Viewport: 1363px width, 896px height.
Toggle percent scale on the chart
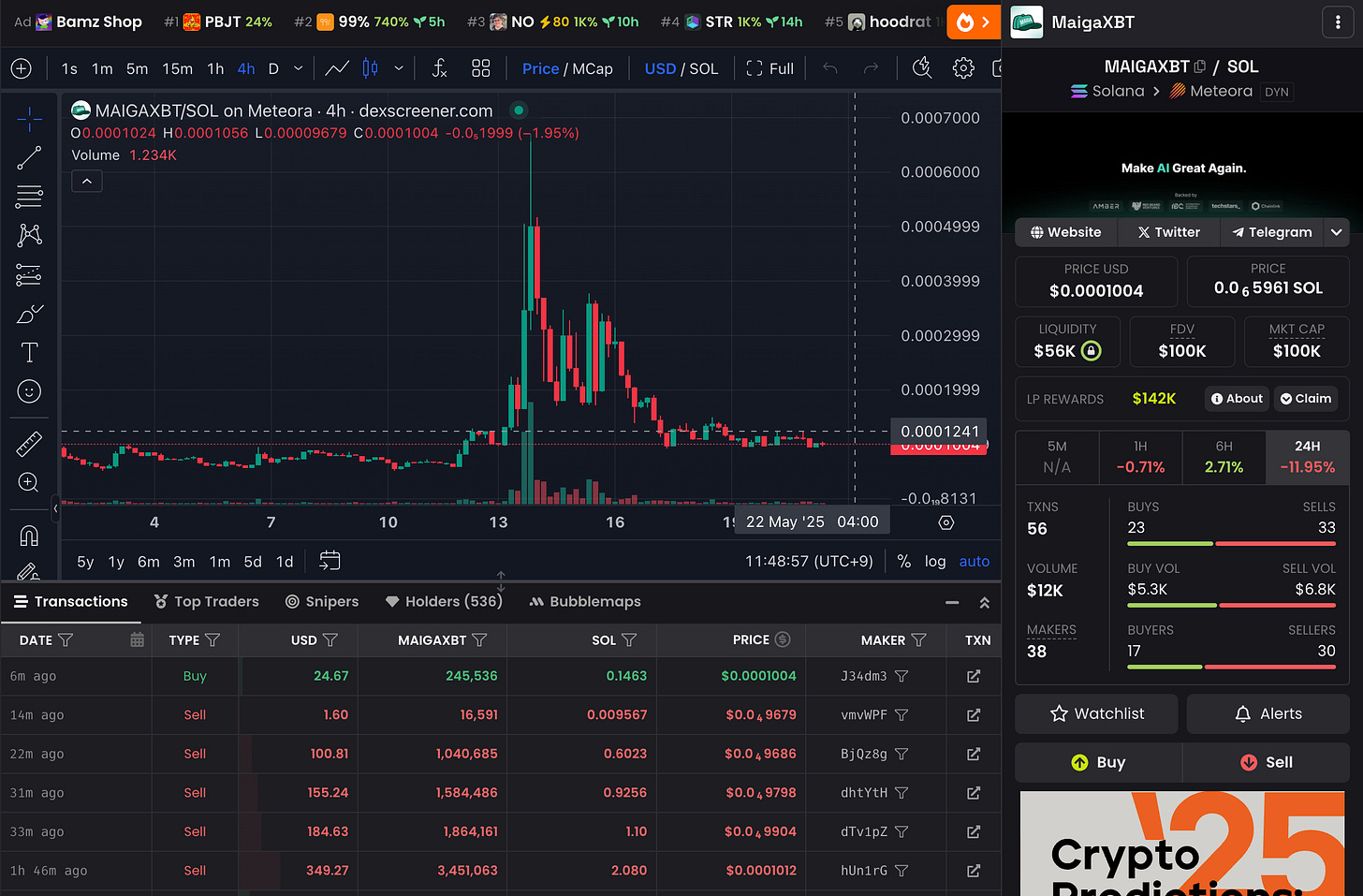pyautogui.click(x=904, y=561)
